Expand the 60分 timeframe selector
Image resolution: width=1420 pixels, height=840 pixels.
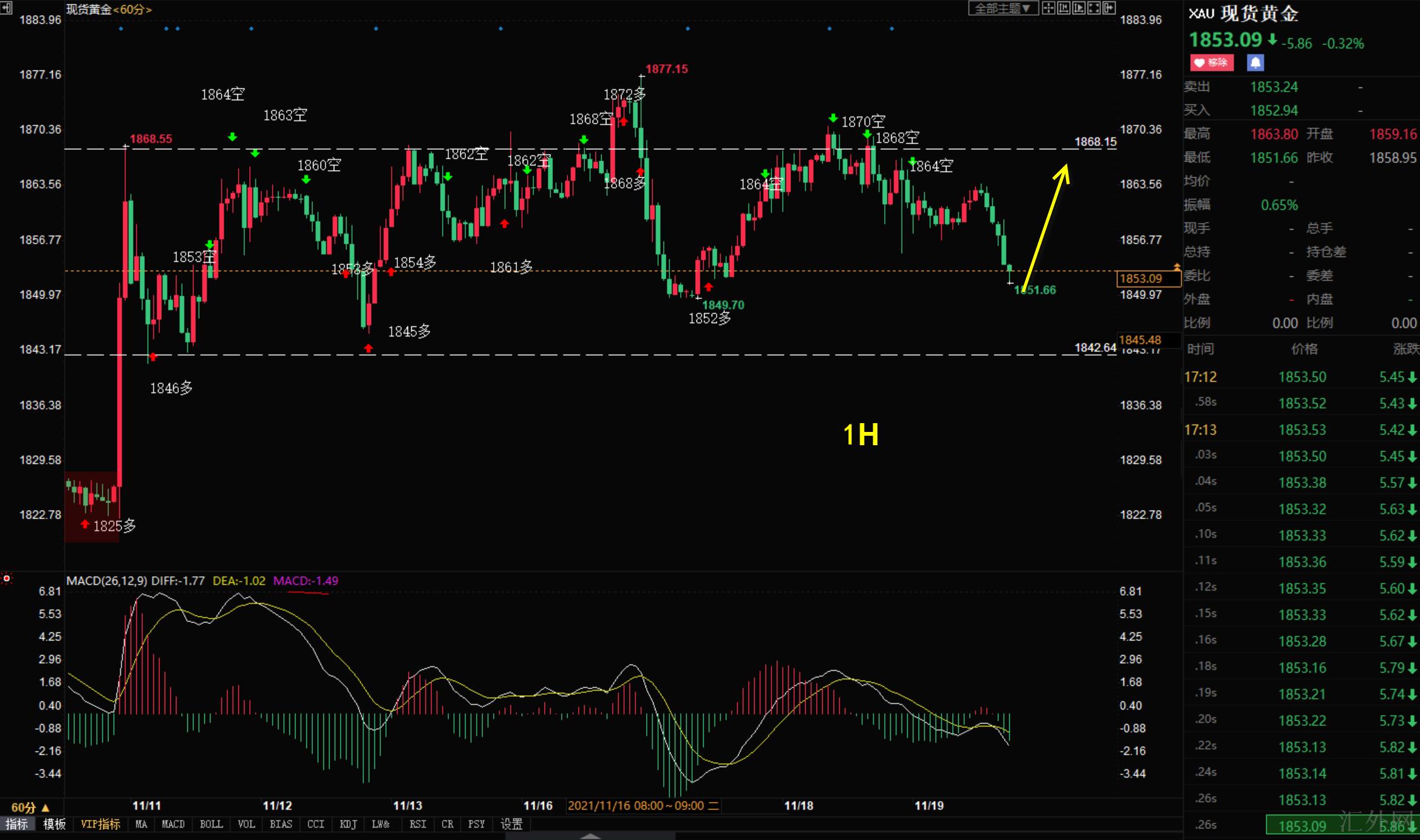[x=30, y=807]
